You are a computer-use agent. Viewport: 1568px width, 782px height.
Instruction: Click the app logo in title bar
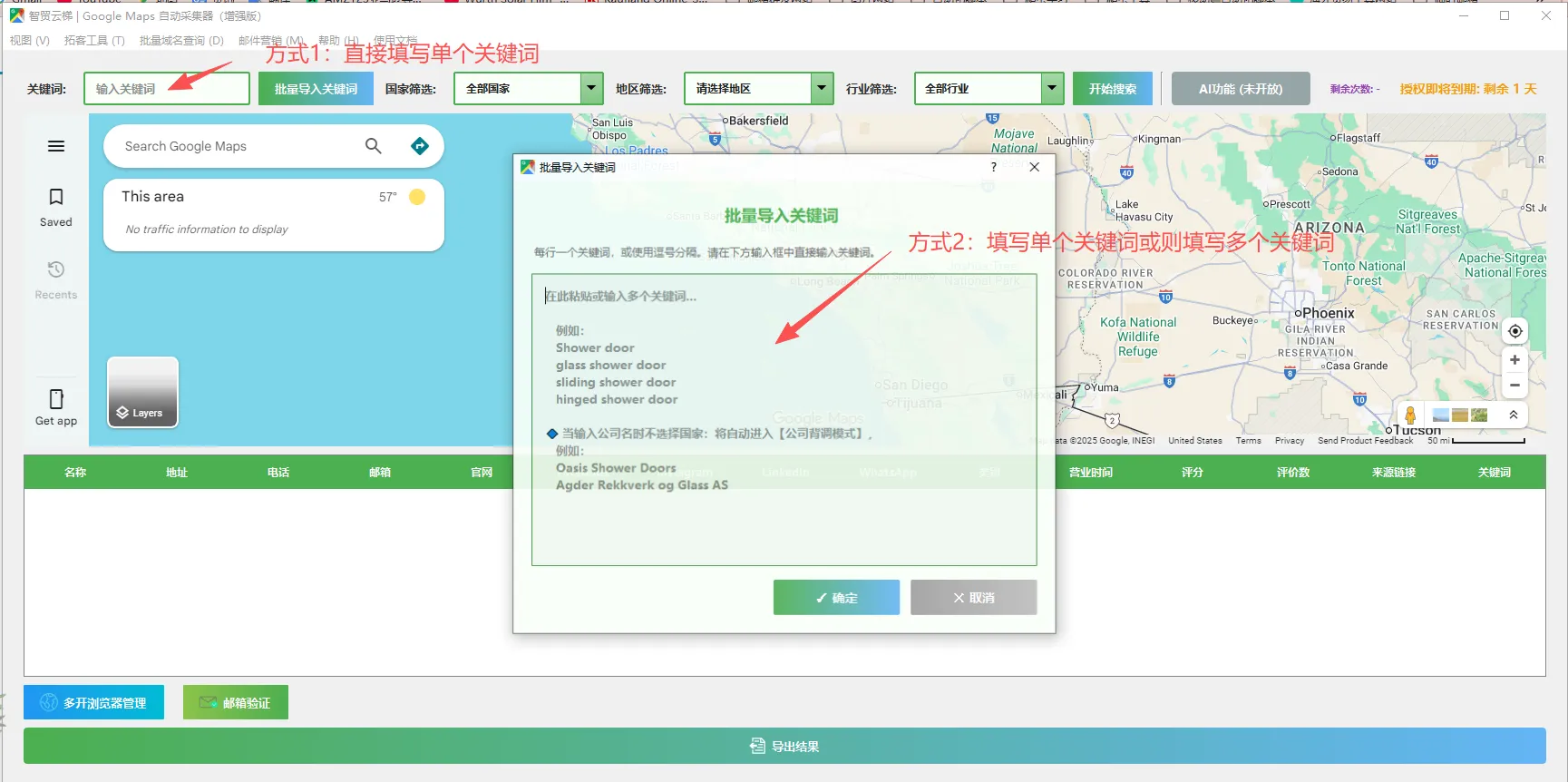(16, 15)
